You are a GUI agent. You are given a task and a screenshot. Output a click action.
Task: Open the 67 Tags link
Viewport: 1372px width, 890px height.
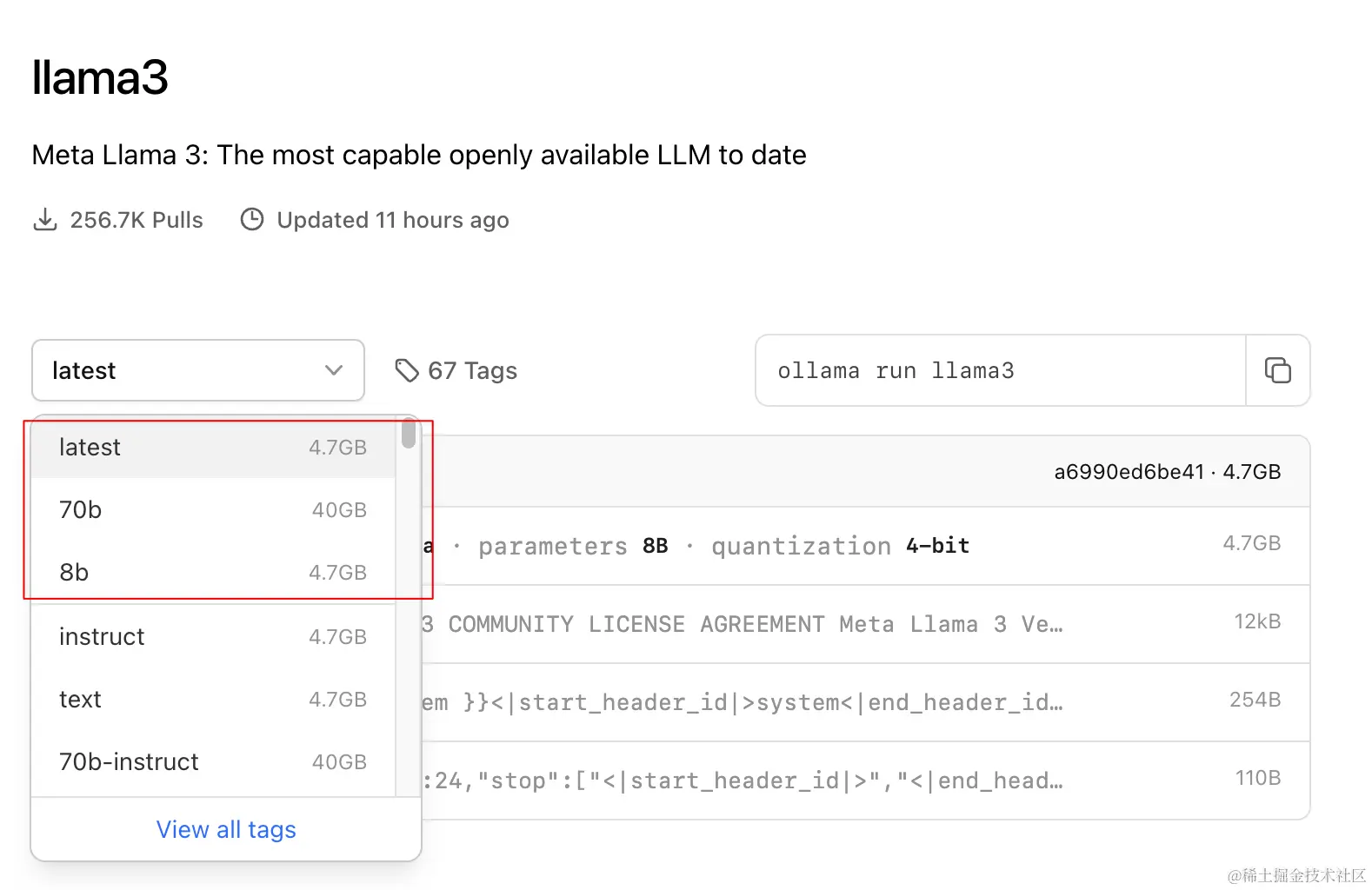472,370
